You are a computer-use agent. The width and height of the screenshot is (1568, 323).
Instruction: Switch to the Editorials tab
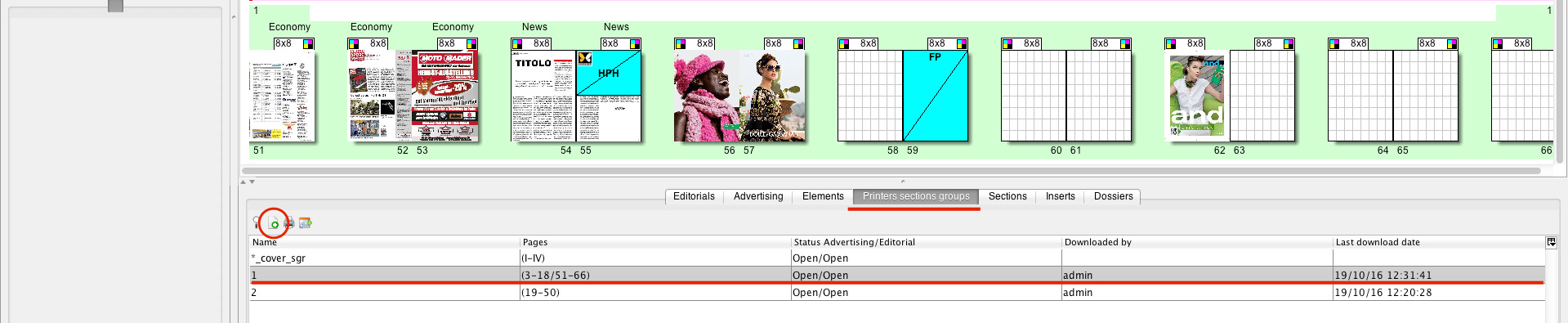(x=694, y=196)
